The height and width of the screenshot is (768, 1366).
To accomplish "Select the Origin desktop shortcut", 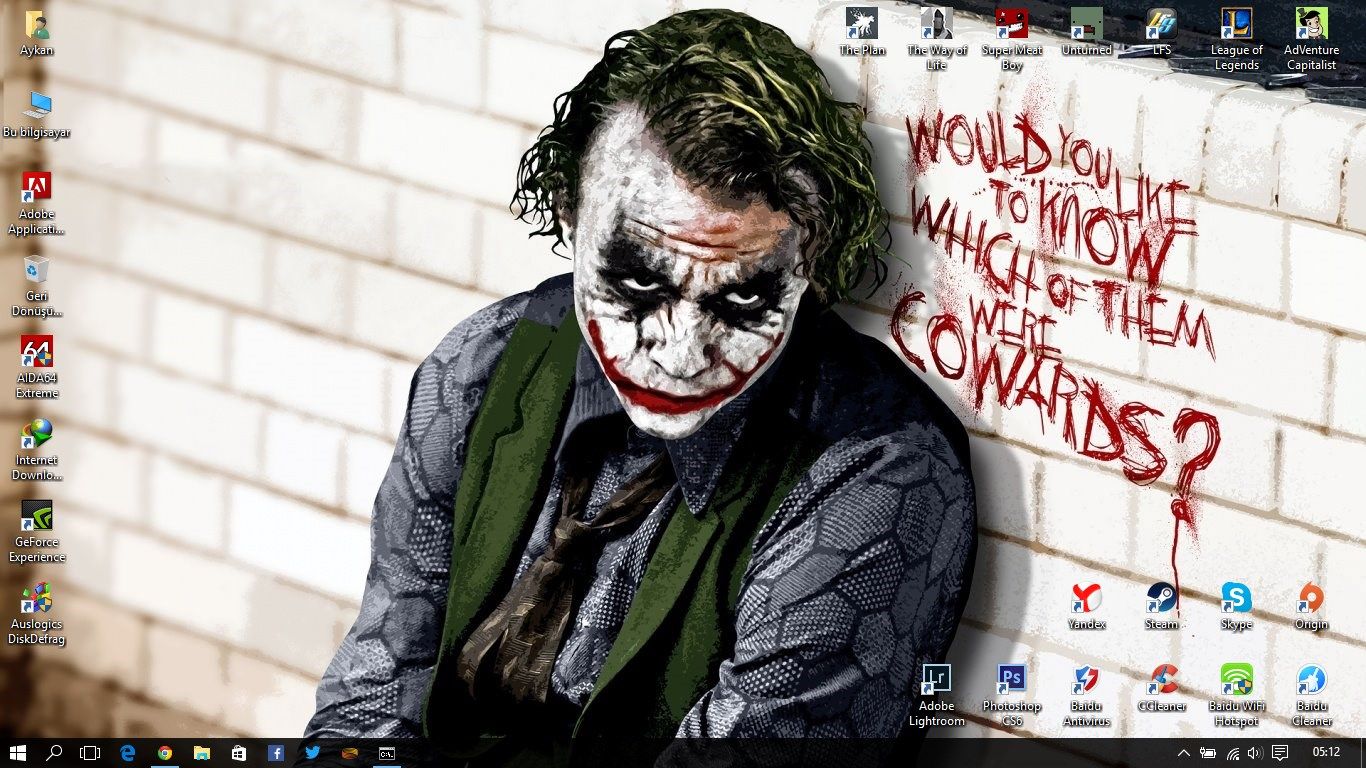I will click(1311, 606).
